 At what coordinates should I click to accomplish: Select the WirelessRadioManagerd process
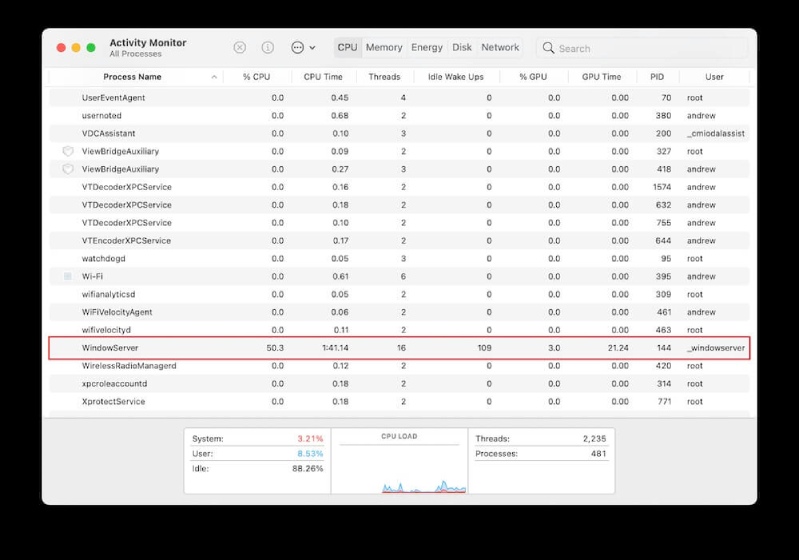coord(399,366)
